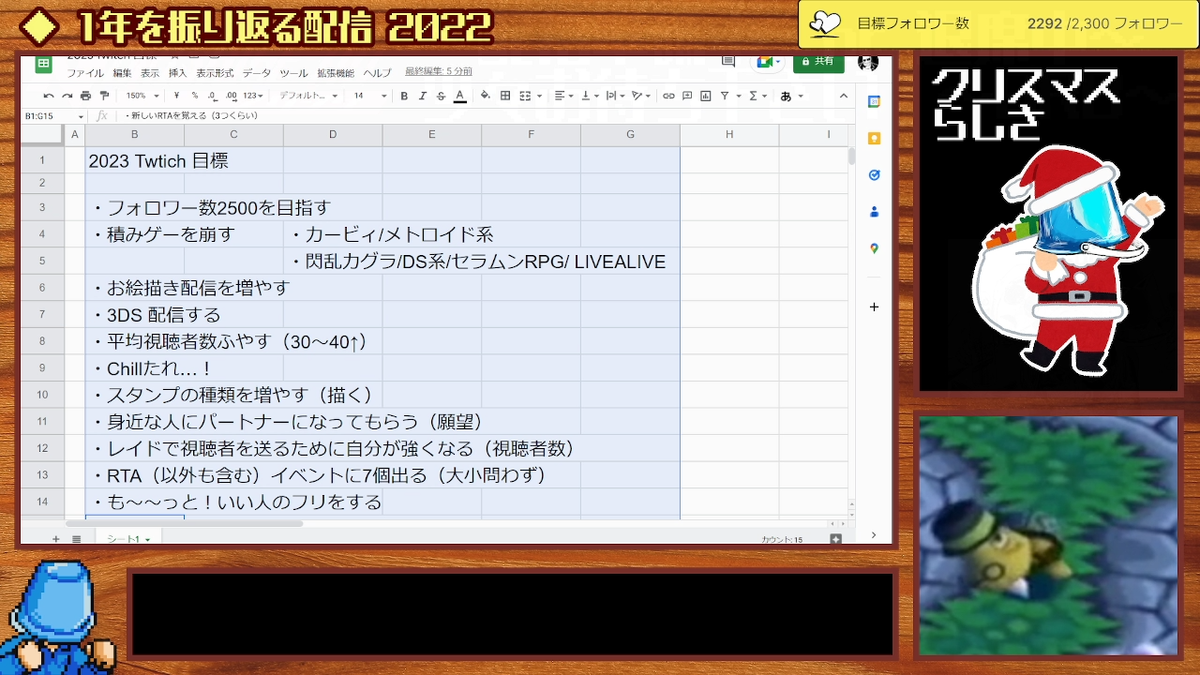Format the selection as percent
The image size is (1200, 675).
[x=196, y=96]
